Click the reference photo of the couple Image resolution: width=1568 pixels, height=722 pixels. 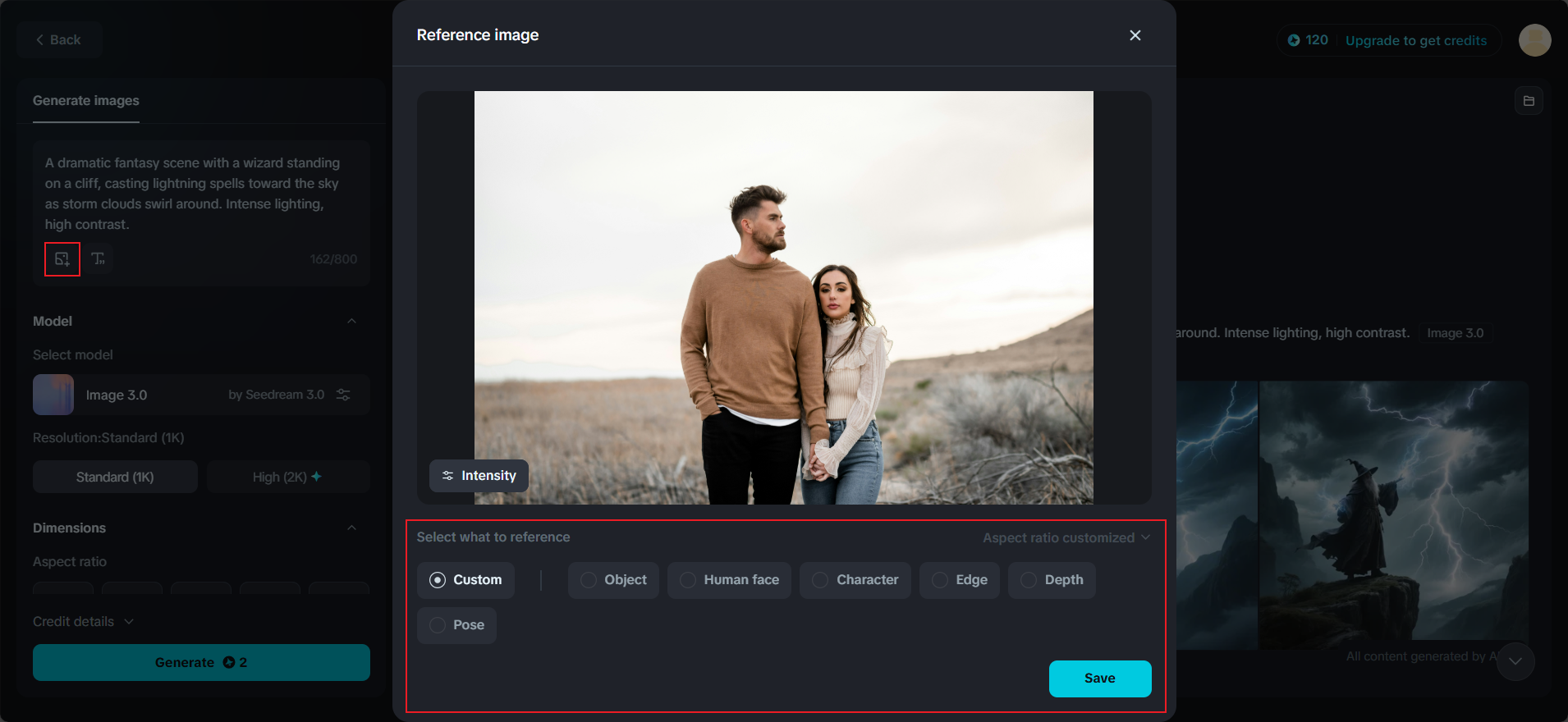tap(783, 297)
